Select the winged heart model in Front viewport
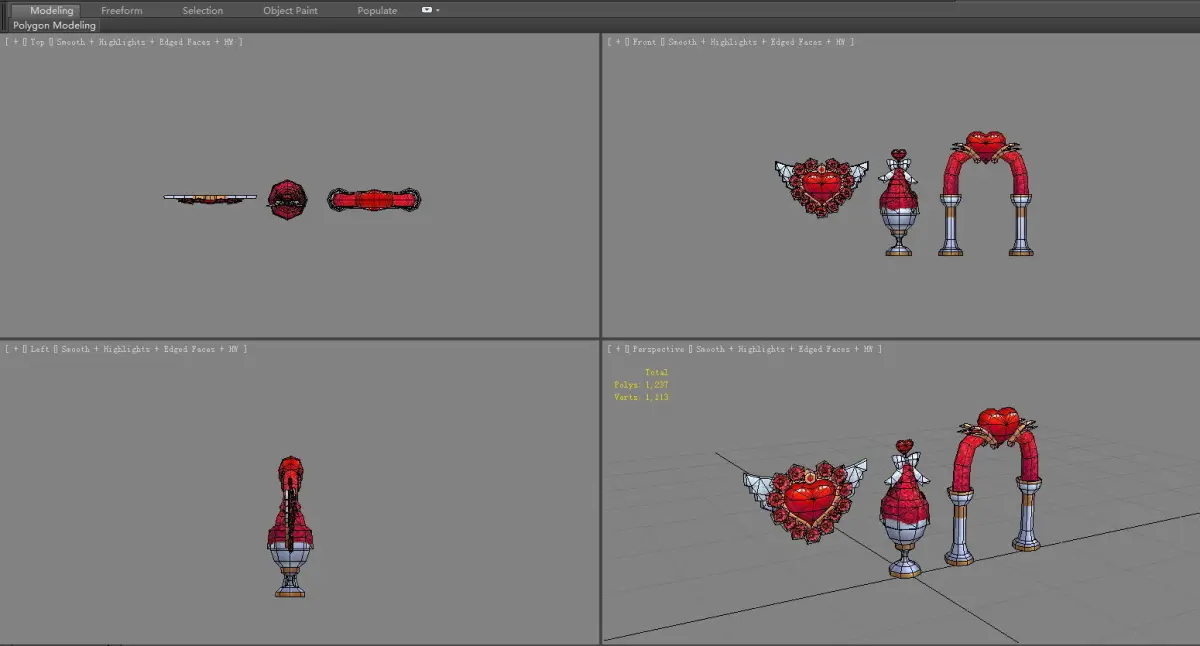1200x646 pixels. click(x=822, y=186)
